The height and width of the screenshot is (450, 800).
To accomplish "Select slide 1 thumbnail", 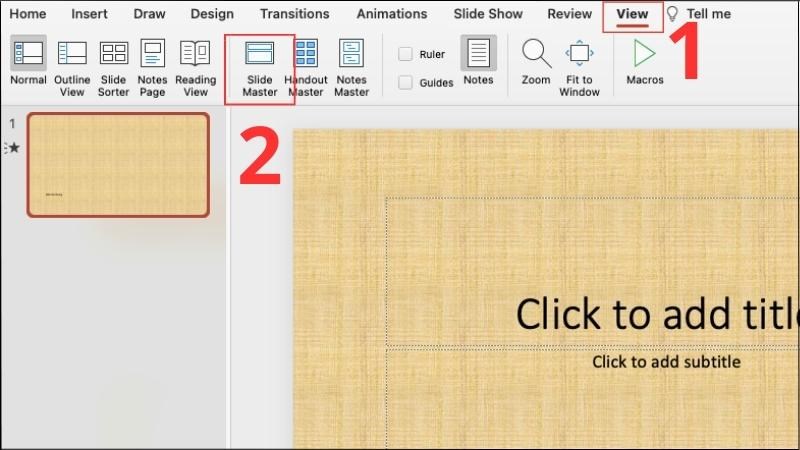I will tap(118, 165).
